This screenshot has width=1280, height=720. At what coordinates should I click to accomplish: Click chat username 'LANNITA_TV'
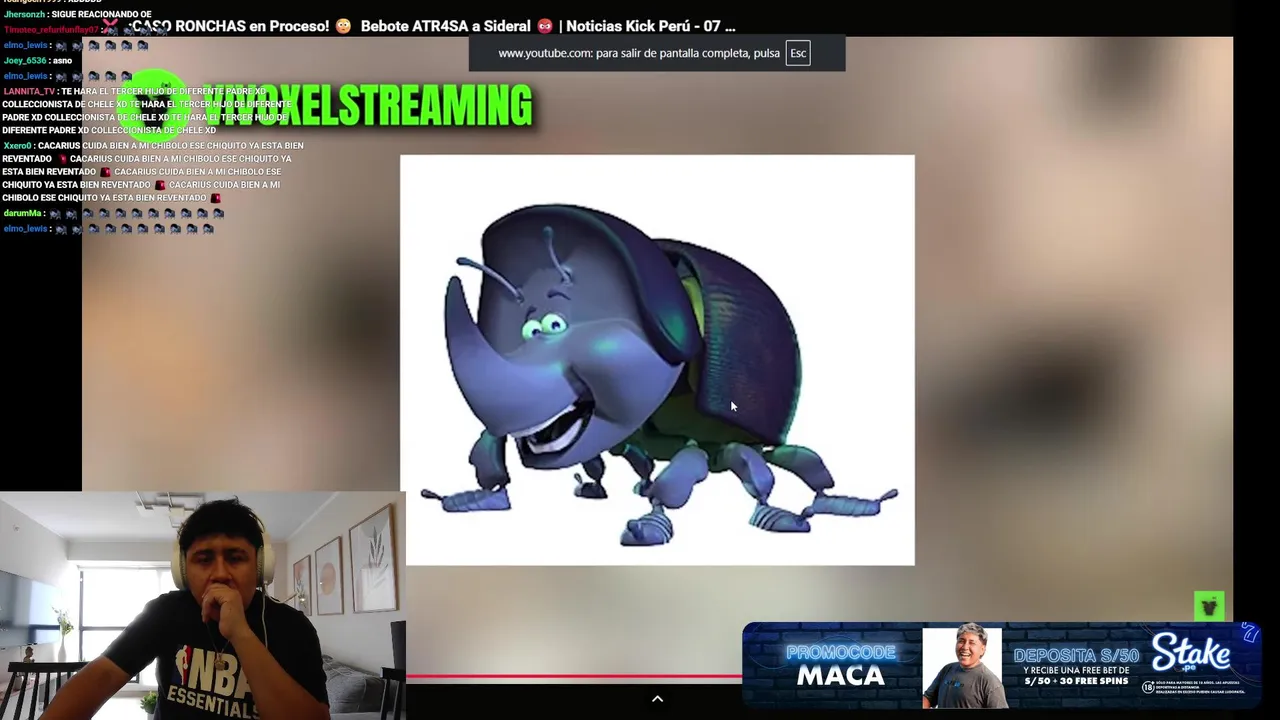point(29,92)
